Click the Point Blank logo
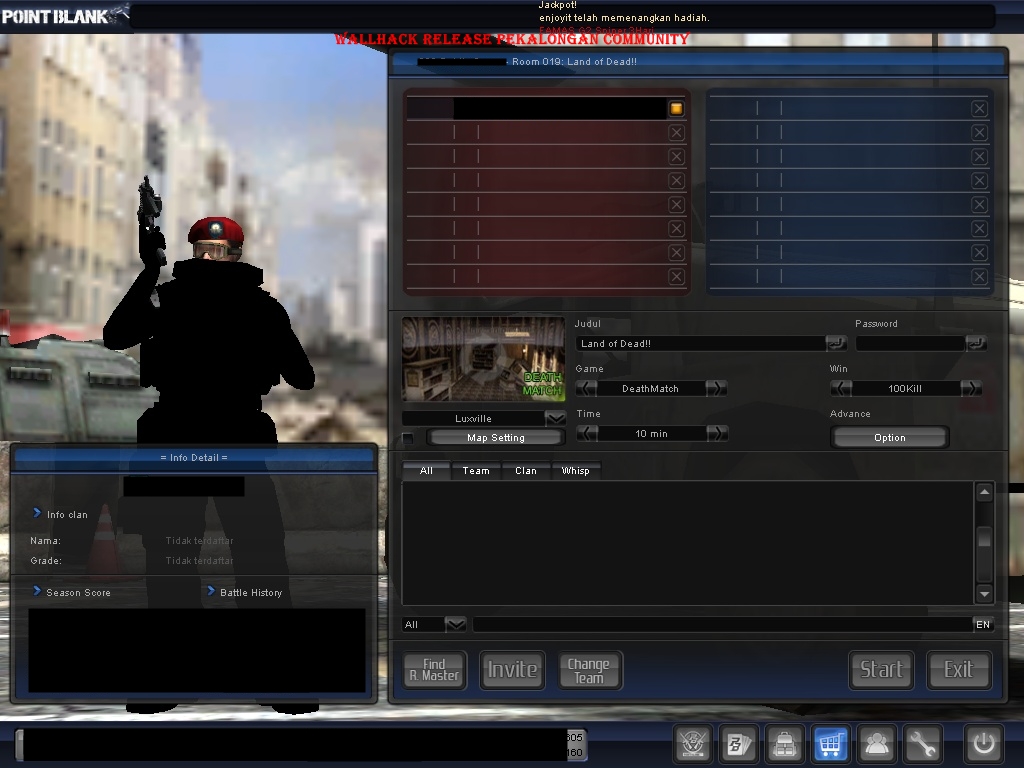Viewport: 1024px width, 768px height. tap(65, 15)
